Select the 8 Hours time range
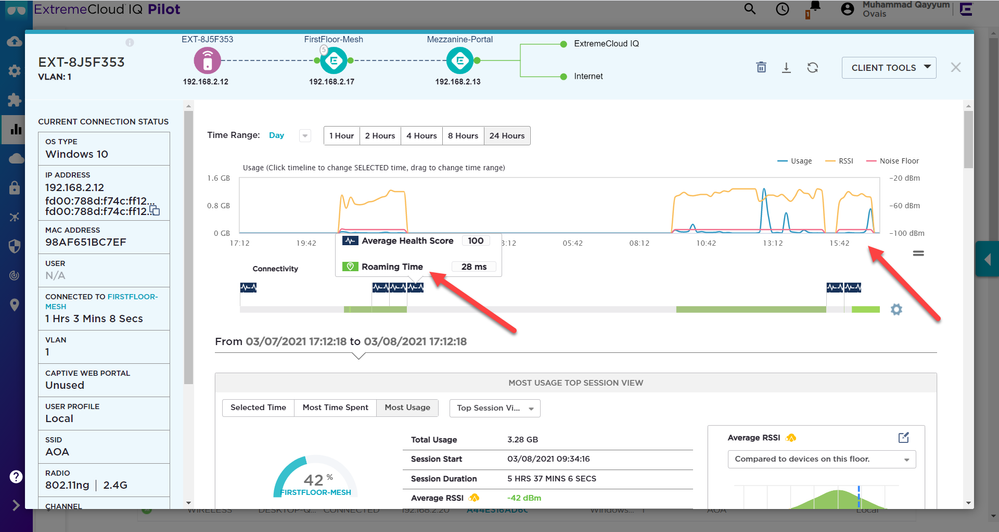This screenshot has width=999, height=532. 463,136
